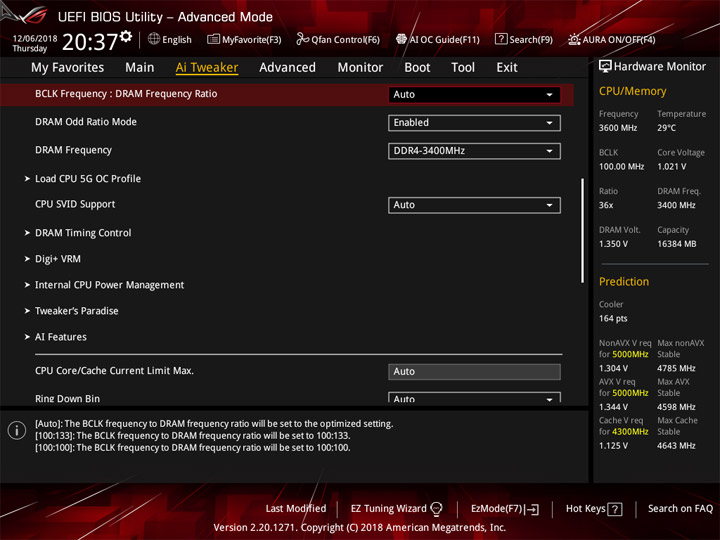Click the EZ Tuning Wizard lightbulb icon
The width and height of the screenshot is (720, 540).
436,509
